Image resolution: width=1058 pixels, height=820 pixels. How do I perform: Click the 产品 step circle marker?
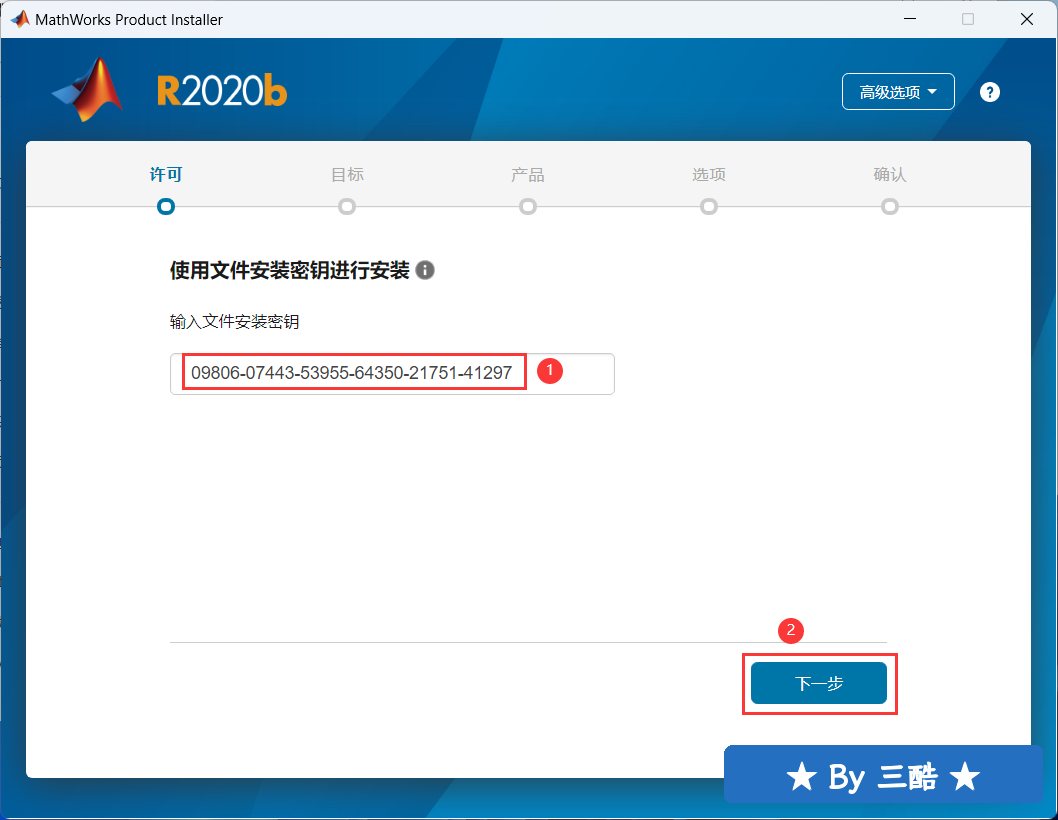pyautogui.click(x=528, y=207)
